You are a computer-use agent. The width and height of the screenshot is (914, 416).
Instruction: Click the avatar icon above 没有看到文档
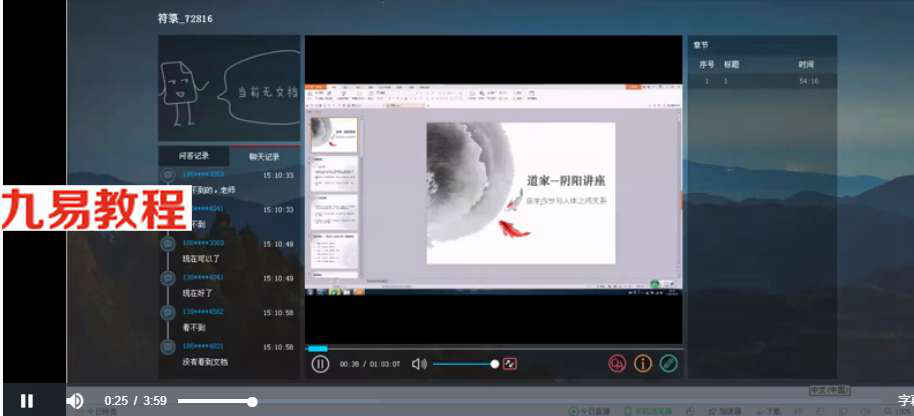pos(168,347)
